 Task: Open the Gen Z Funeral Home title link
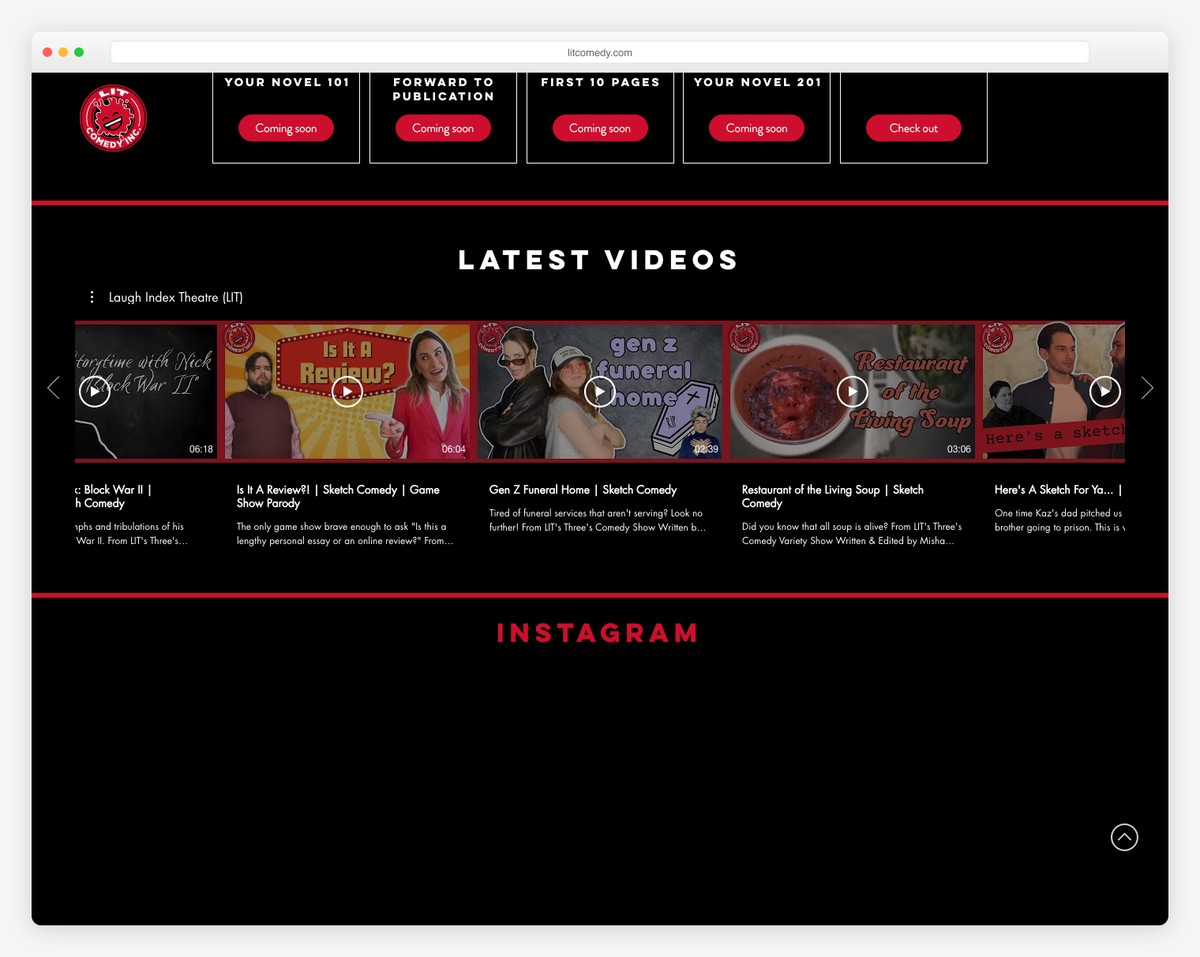[583, 490]
